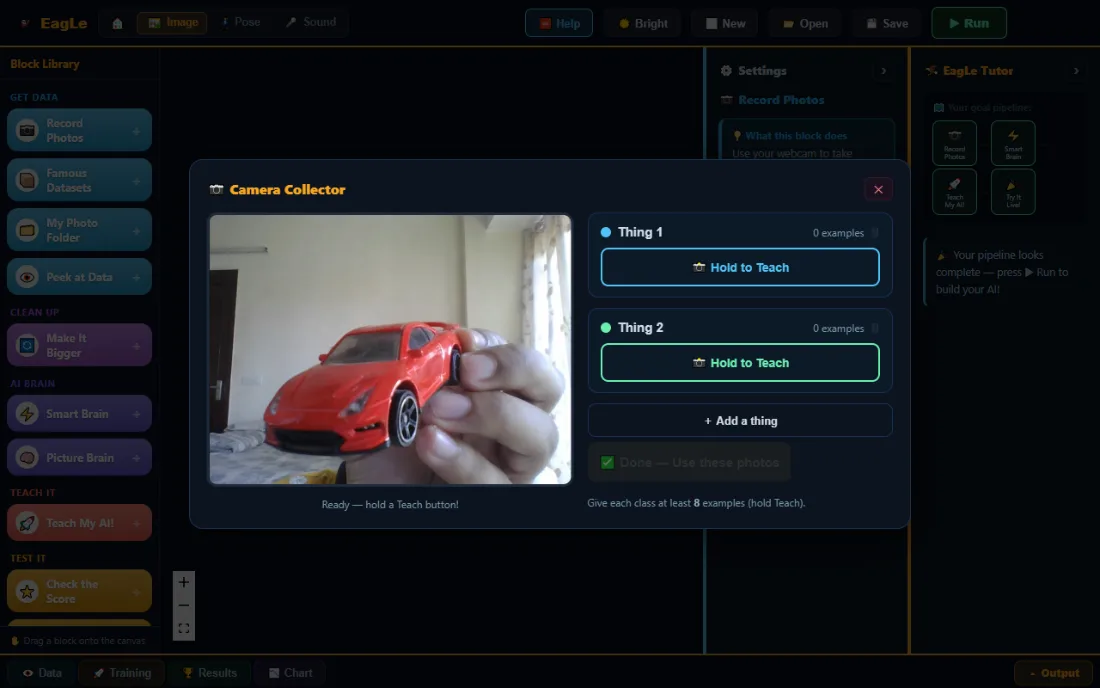The height and width of the screenshot is (688, 1100).
Task: Add My Photo Folder block via plus
Action: tap(136, 231)
